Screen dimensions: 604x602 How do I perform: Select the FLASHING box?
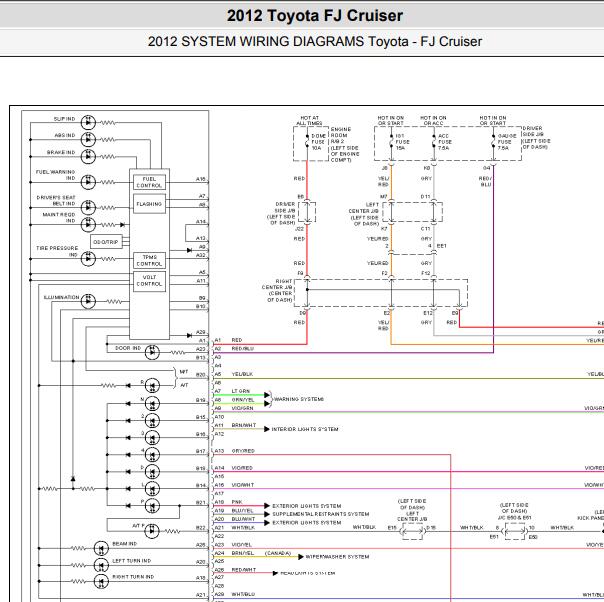(x=149, y=204)
